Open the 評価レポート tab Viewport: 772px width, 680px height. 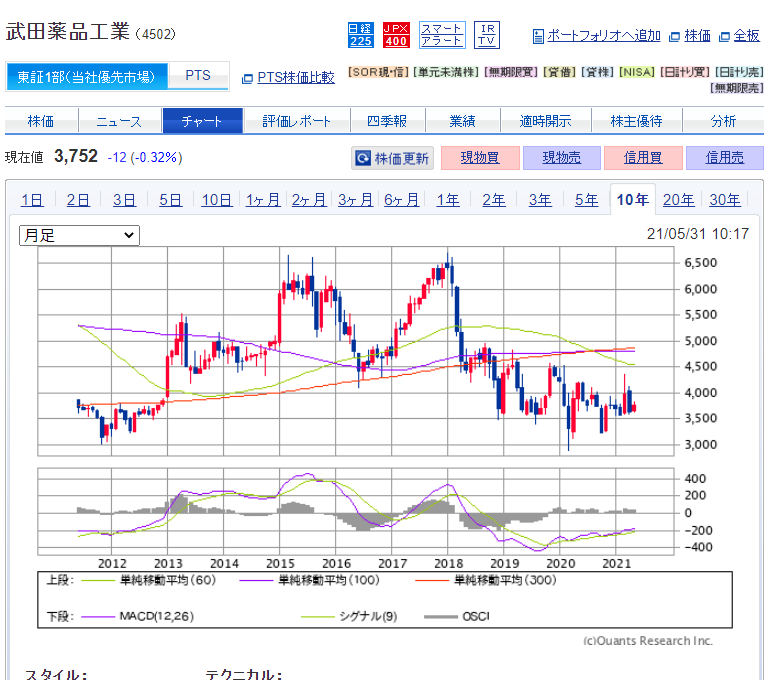(x=296, y=121)
